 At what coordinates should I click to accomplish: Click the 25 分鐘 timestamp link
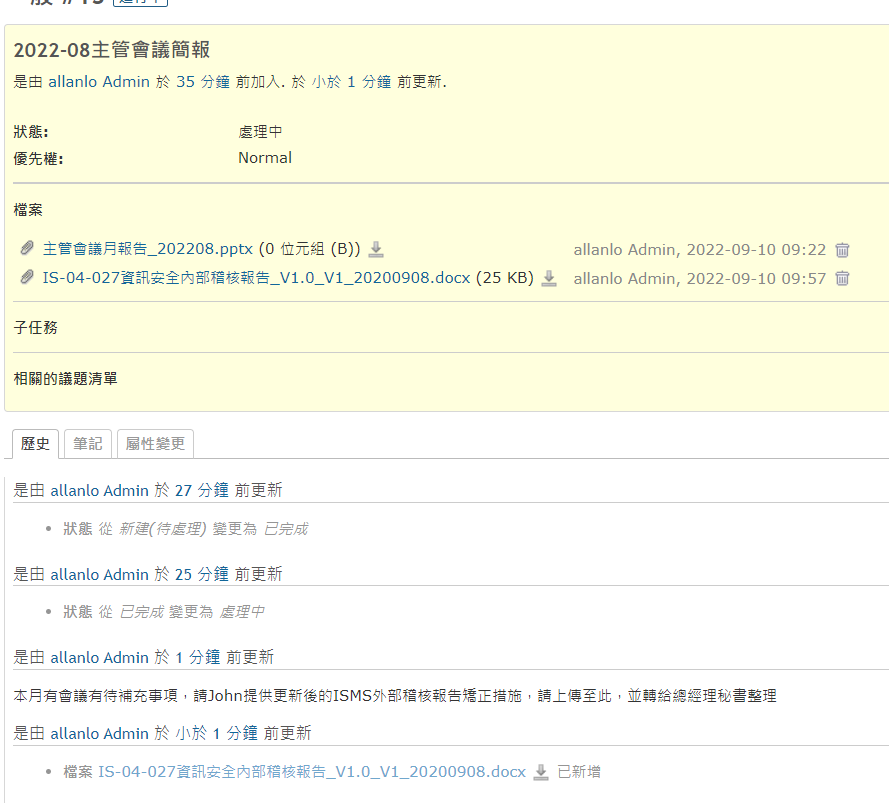click(x=202, y=574)
